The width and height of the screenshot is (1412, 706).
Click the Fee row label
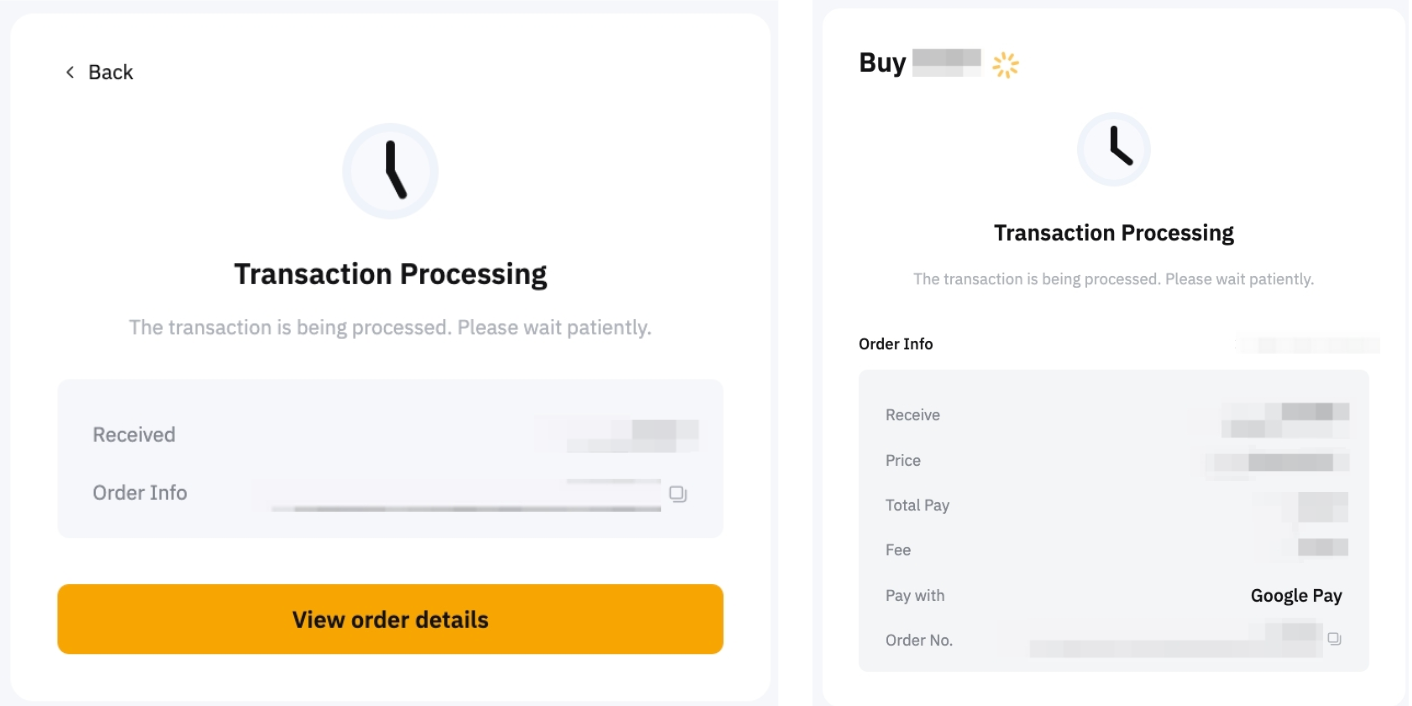[898, 550]
